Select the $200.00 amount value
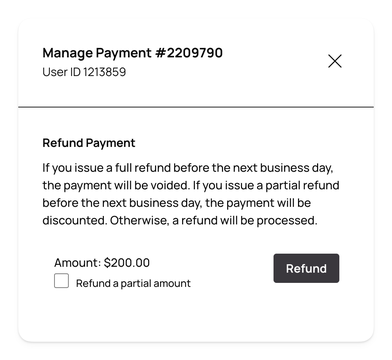This screenshot has width=392, height=360. pos(127,263)
